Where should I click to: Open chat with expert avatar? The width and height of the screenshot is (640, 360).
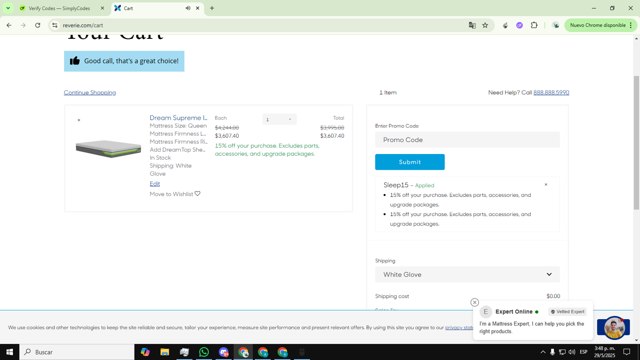[x=614, y=327]
